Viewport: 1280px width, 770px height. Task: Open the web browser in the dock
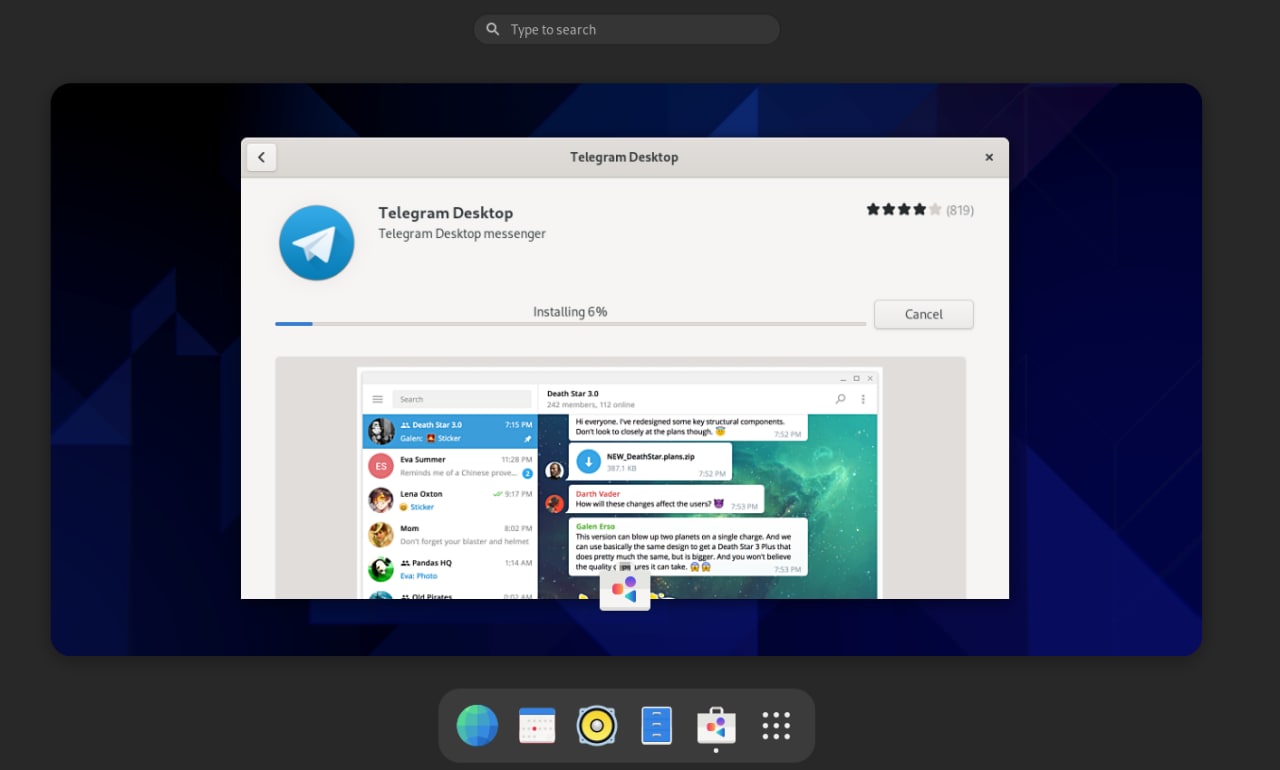(477, 726)
